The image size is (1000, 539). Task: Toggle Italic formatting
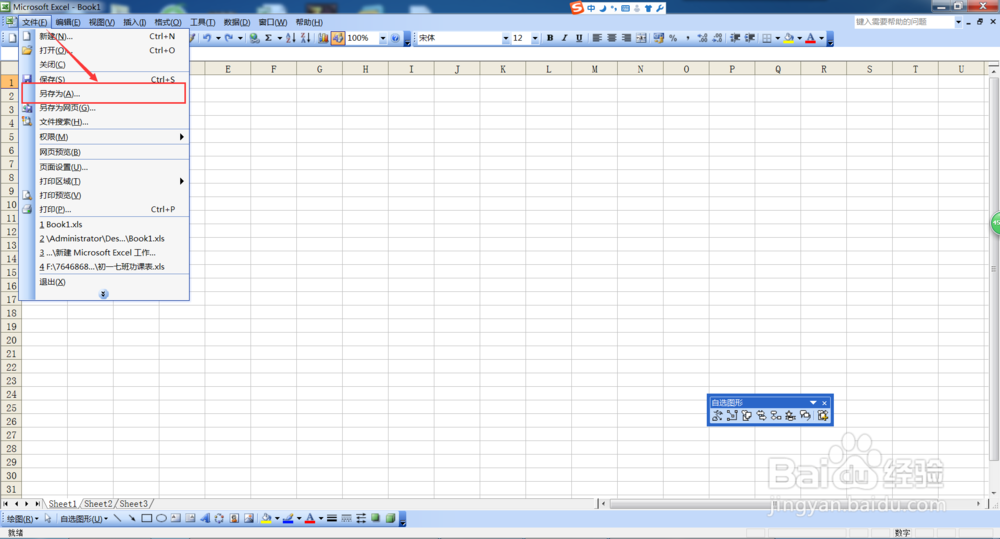[x=564, y=38]
